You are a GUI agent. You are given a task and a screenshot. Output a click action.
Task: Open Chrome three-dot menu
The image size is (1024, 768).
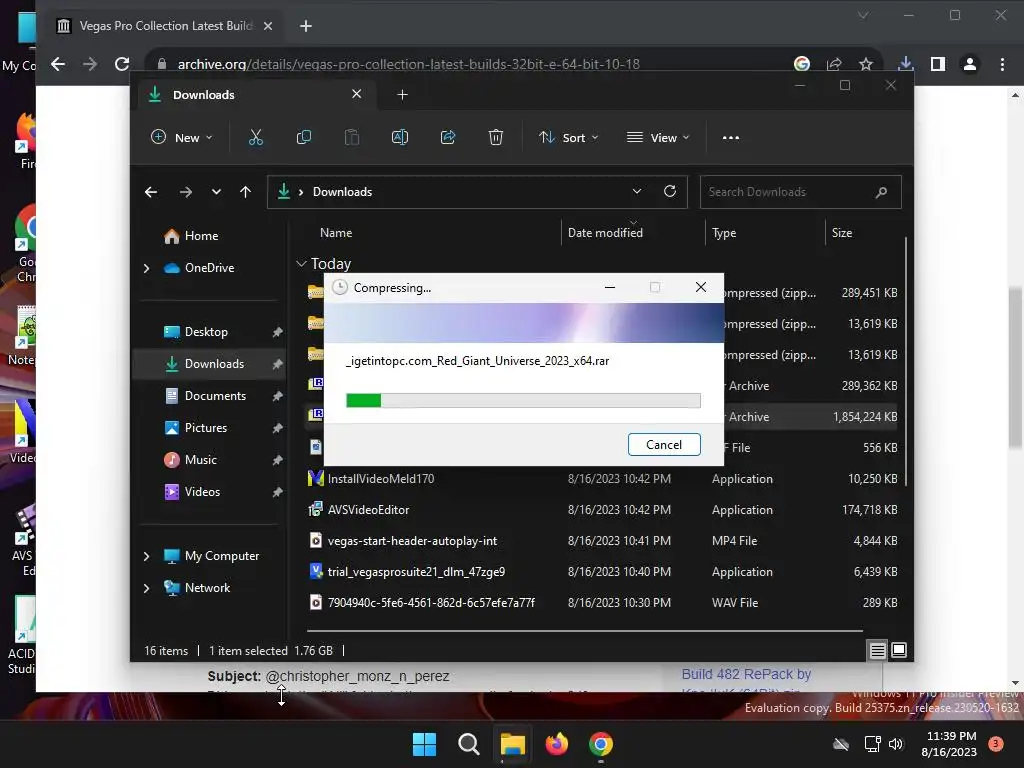click(x=1002, y=64)
